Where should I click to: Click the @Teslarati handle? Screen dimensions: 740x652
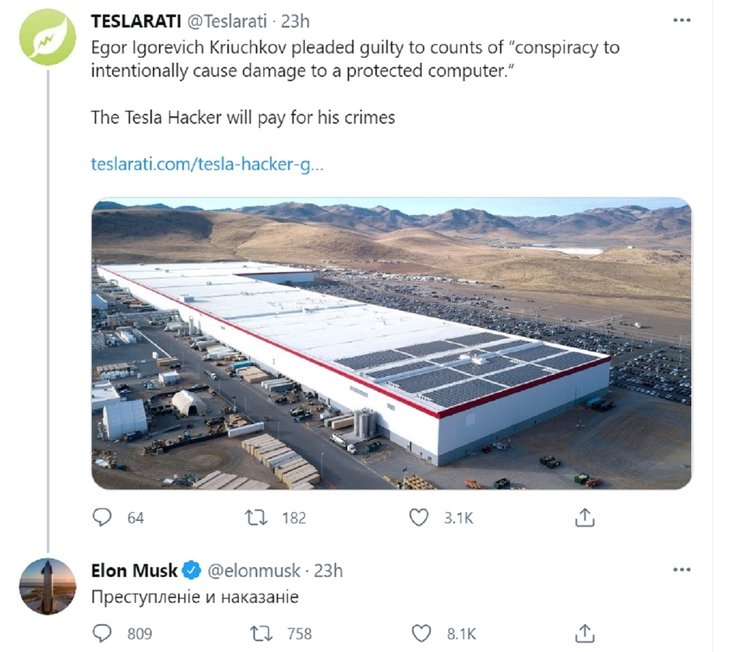[x=233, y=21]
